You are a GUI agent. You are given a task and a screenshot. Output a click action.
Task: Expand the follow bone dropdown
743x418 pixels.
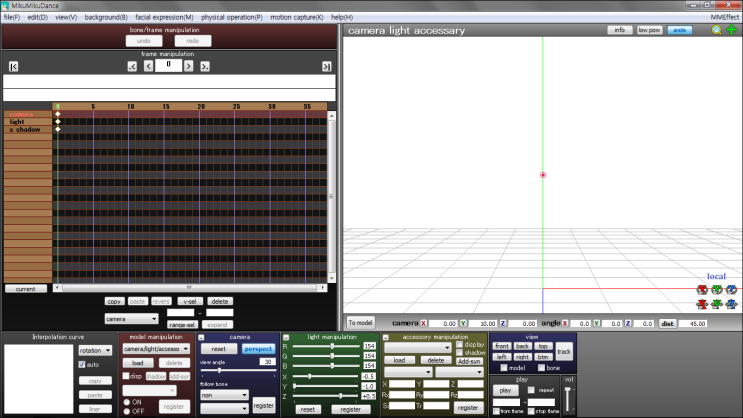tap(221, 395)
